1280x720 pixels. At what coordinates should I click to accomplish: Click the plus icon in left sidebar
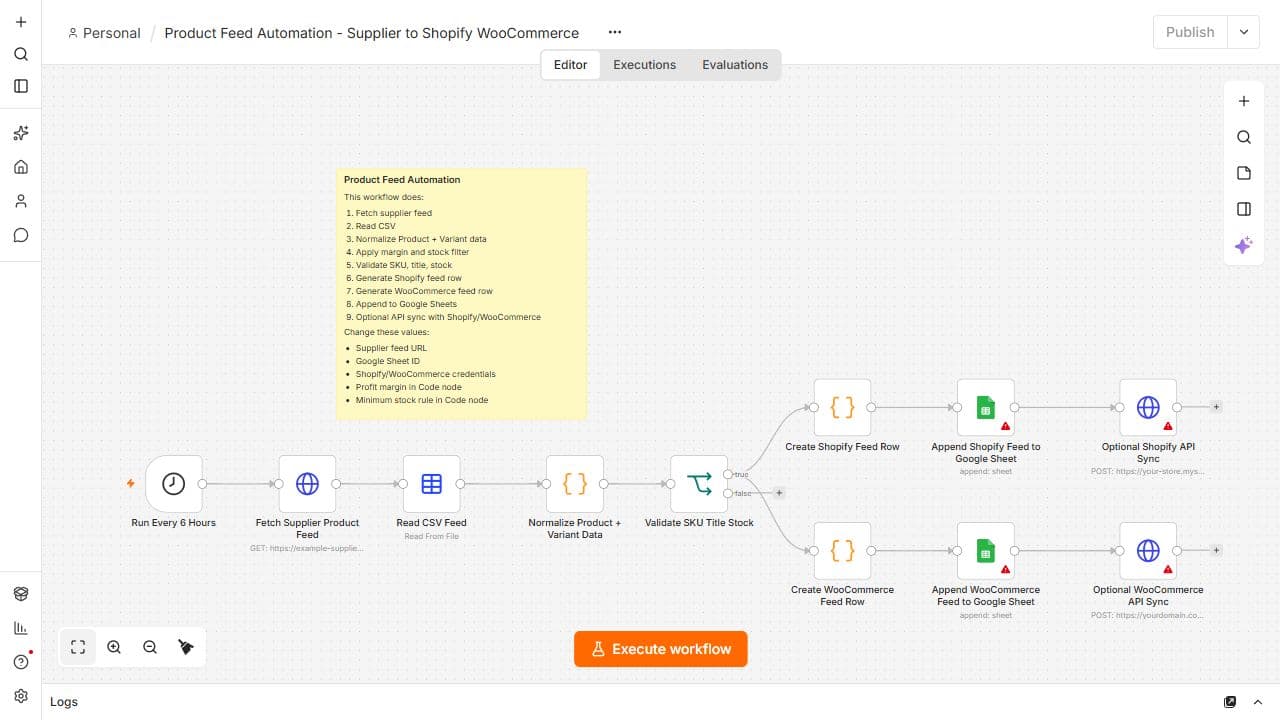coord(21,22)
